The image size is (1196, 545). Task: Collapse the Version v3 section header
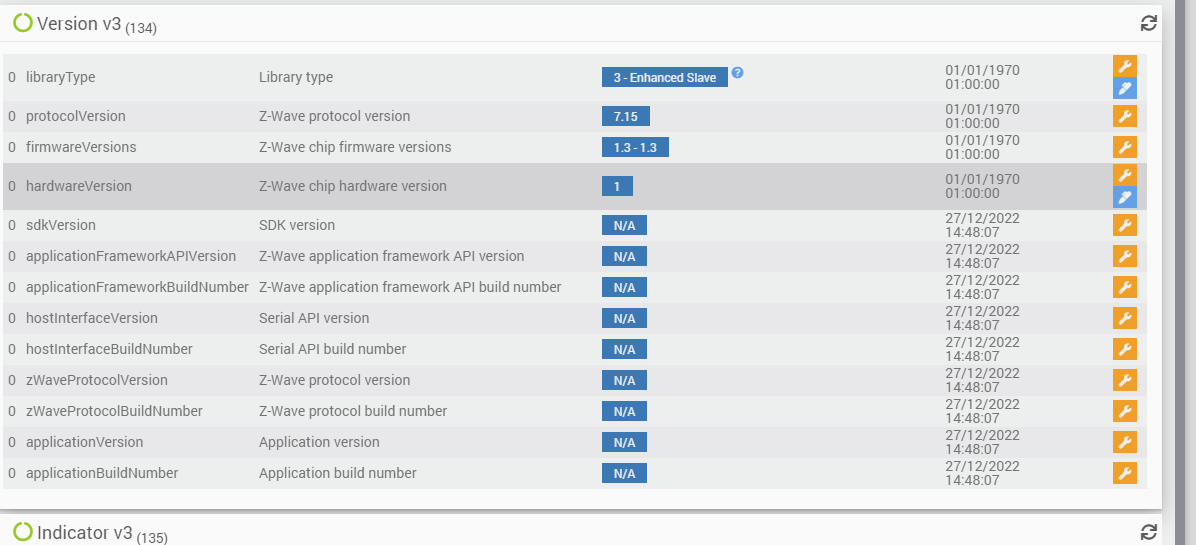[x=79, y=24]
